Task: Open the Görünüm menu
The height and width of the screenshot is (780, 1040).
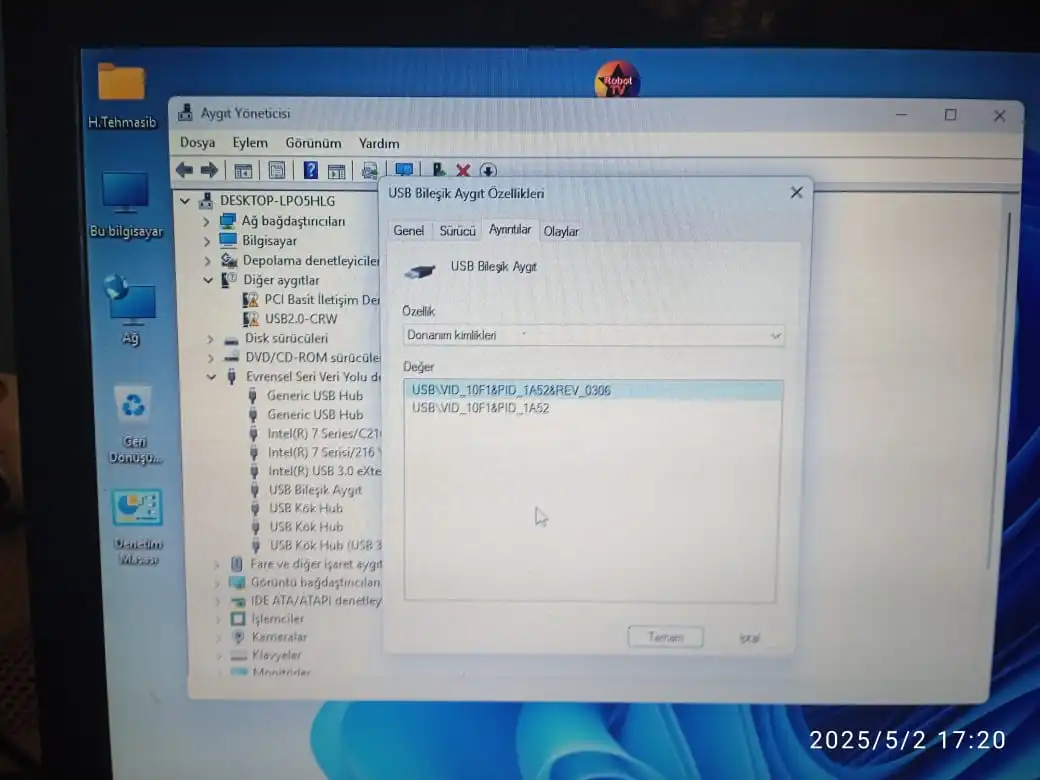Action: [x=313, y=143]
